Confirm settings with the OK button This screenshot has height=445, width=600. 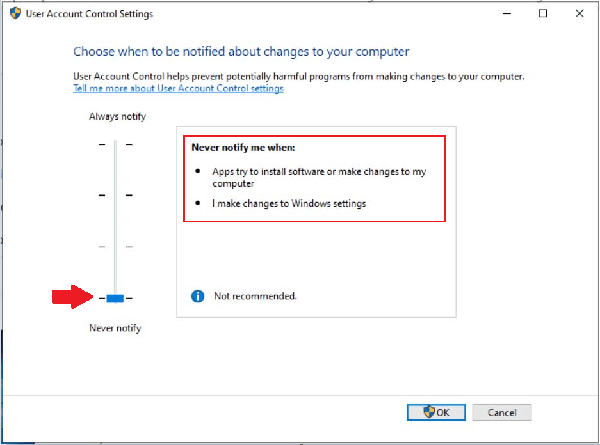[x=436, y=412]
